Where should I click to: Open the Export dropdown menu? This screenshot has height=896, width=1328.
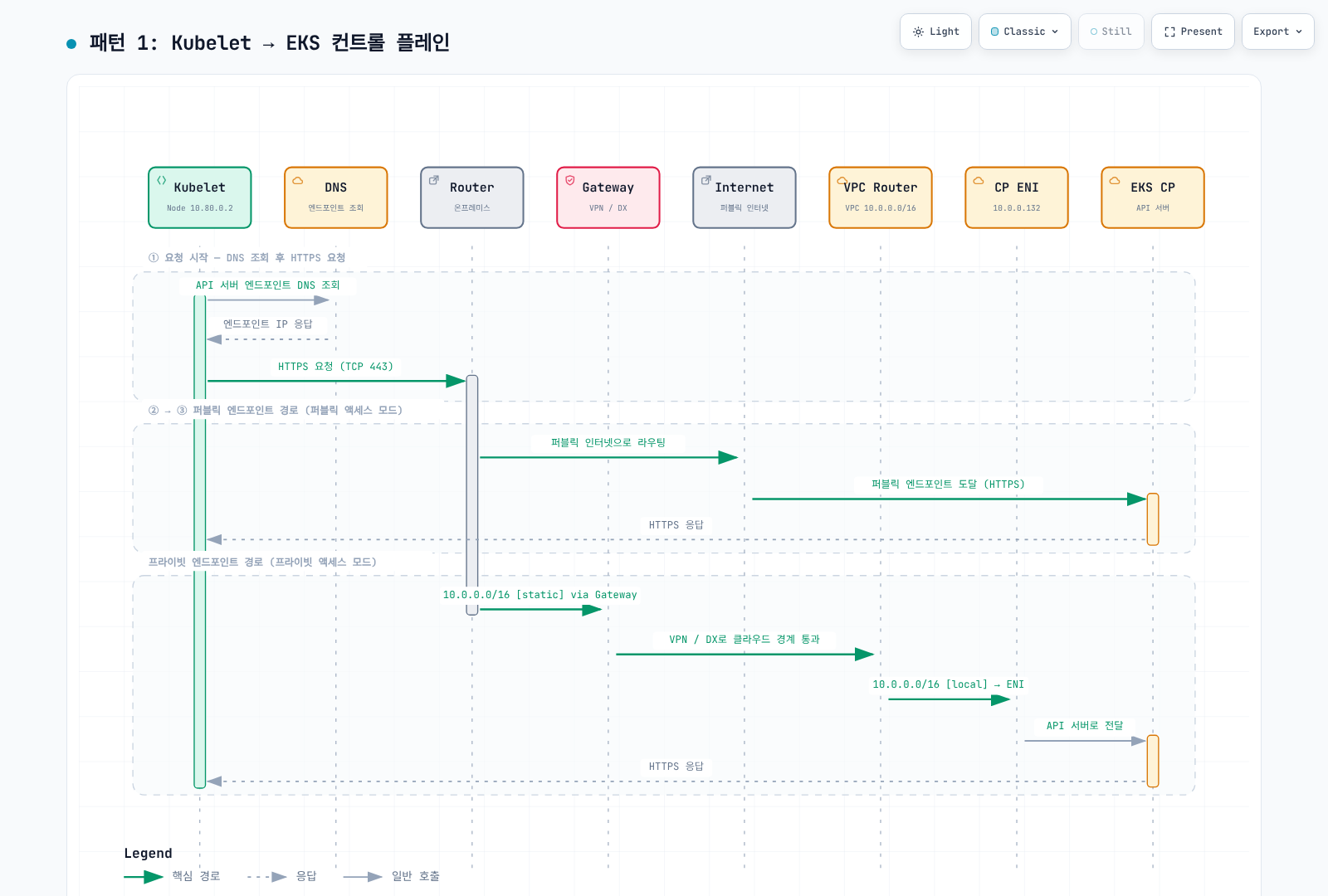click(x=1277, y=32)
